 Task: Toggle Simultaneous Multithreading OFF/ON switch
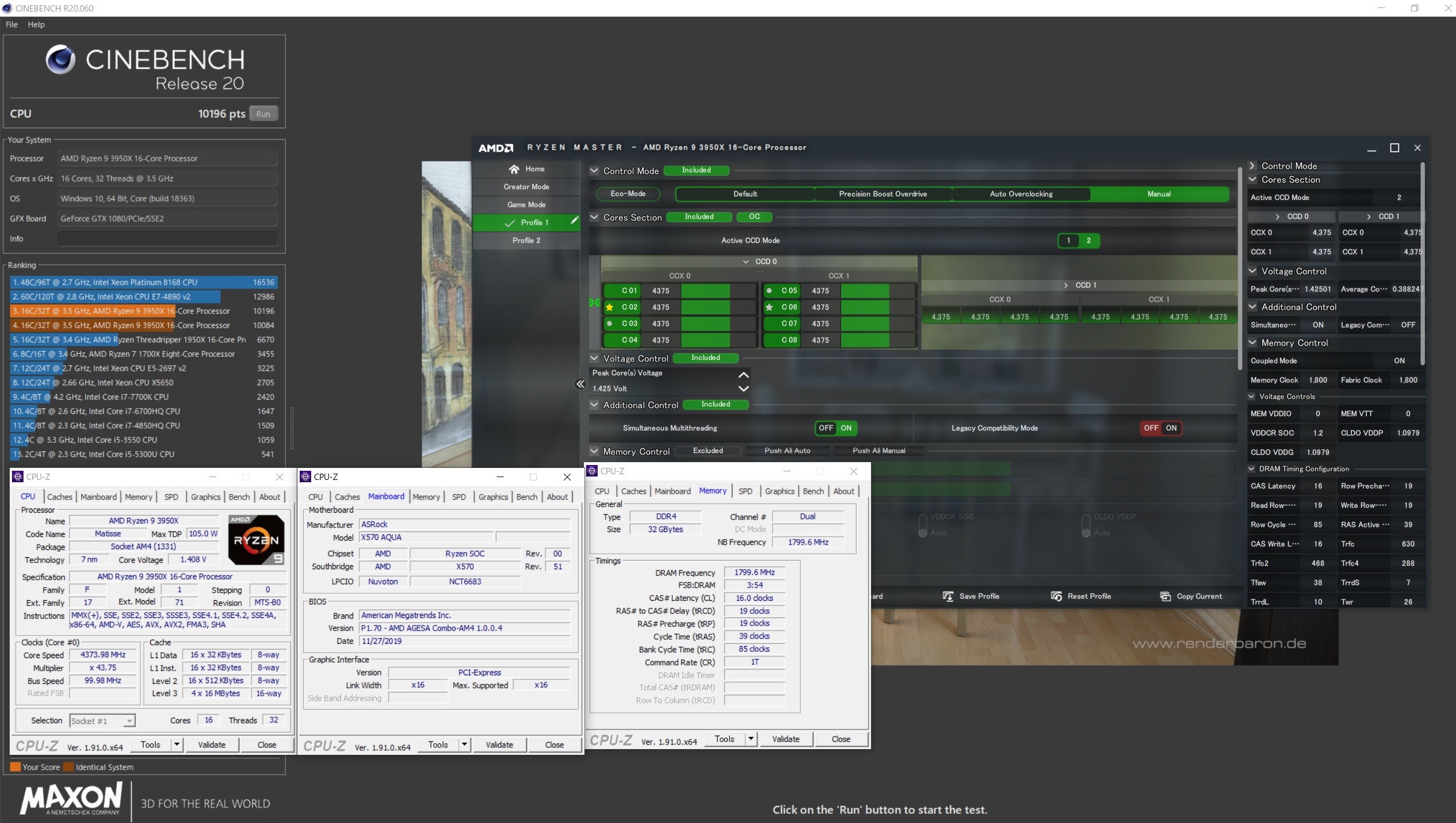835,428
